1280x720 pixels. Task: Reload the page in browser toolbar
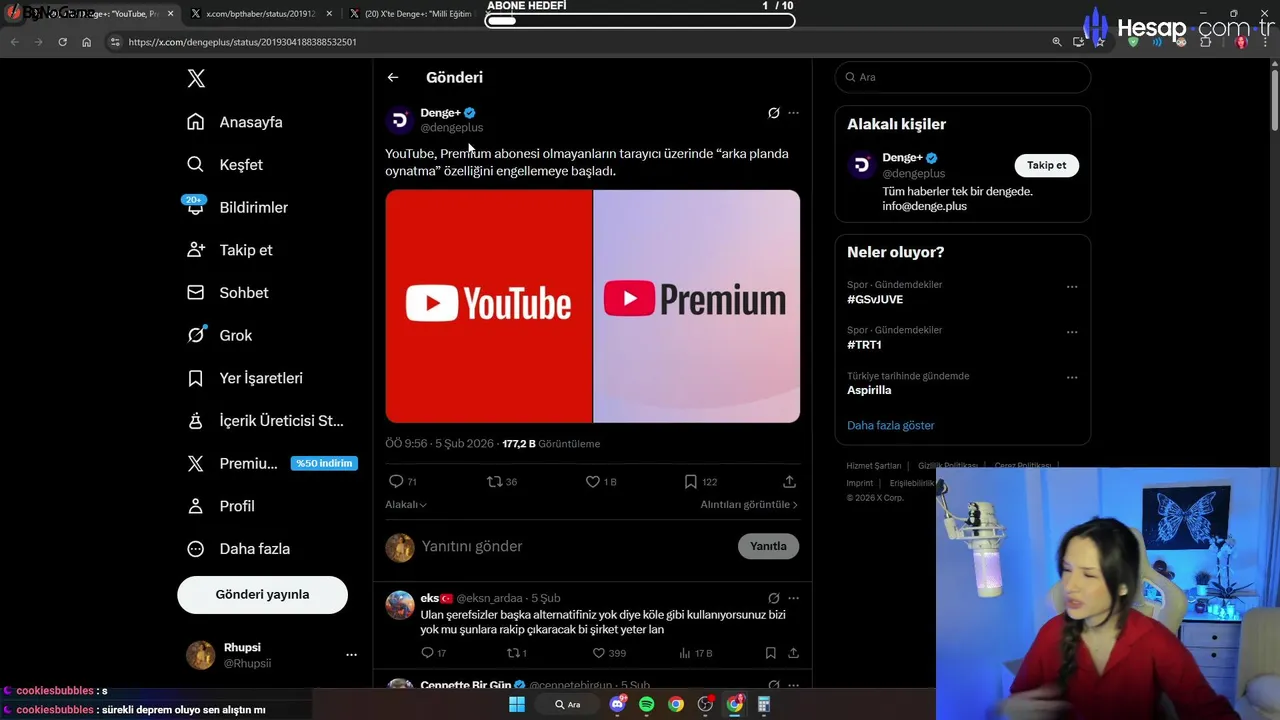(62, 42)
